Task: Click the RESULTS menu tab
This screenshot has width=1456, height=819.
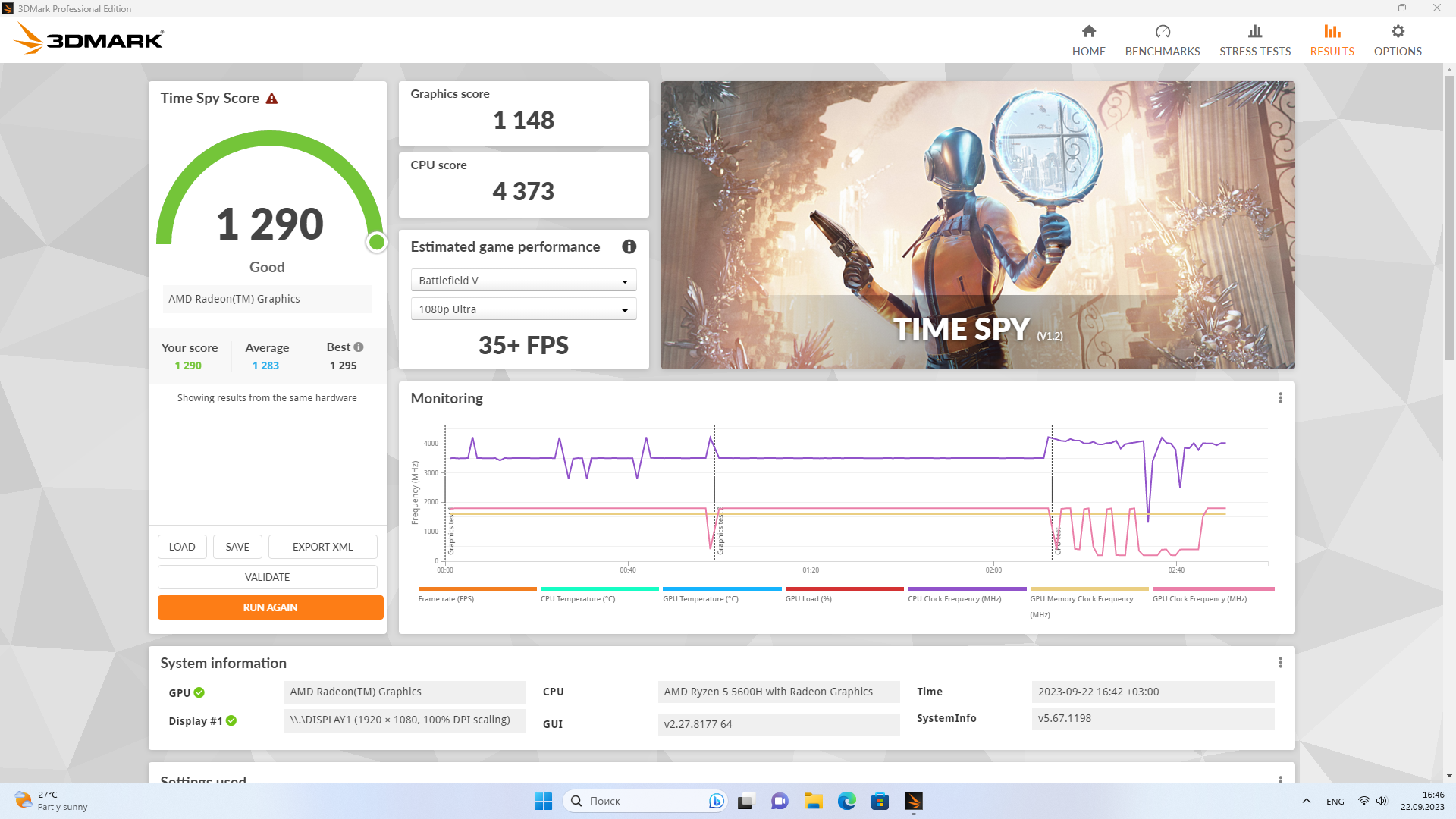Action: point(1331,40)
